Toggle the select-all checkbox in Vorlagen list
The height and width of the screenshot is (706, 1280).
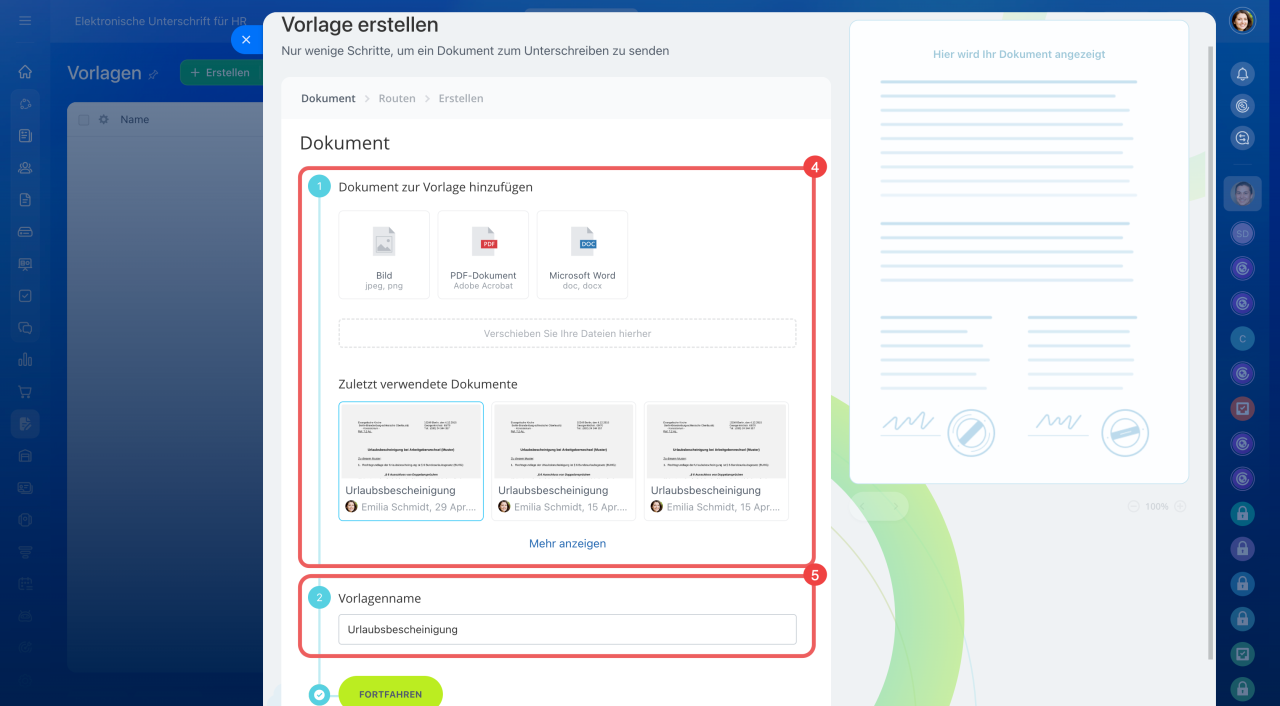pos(84,120)
